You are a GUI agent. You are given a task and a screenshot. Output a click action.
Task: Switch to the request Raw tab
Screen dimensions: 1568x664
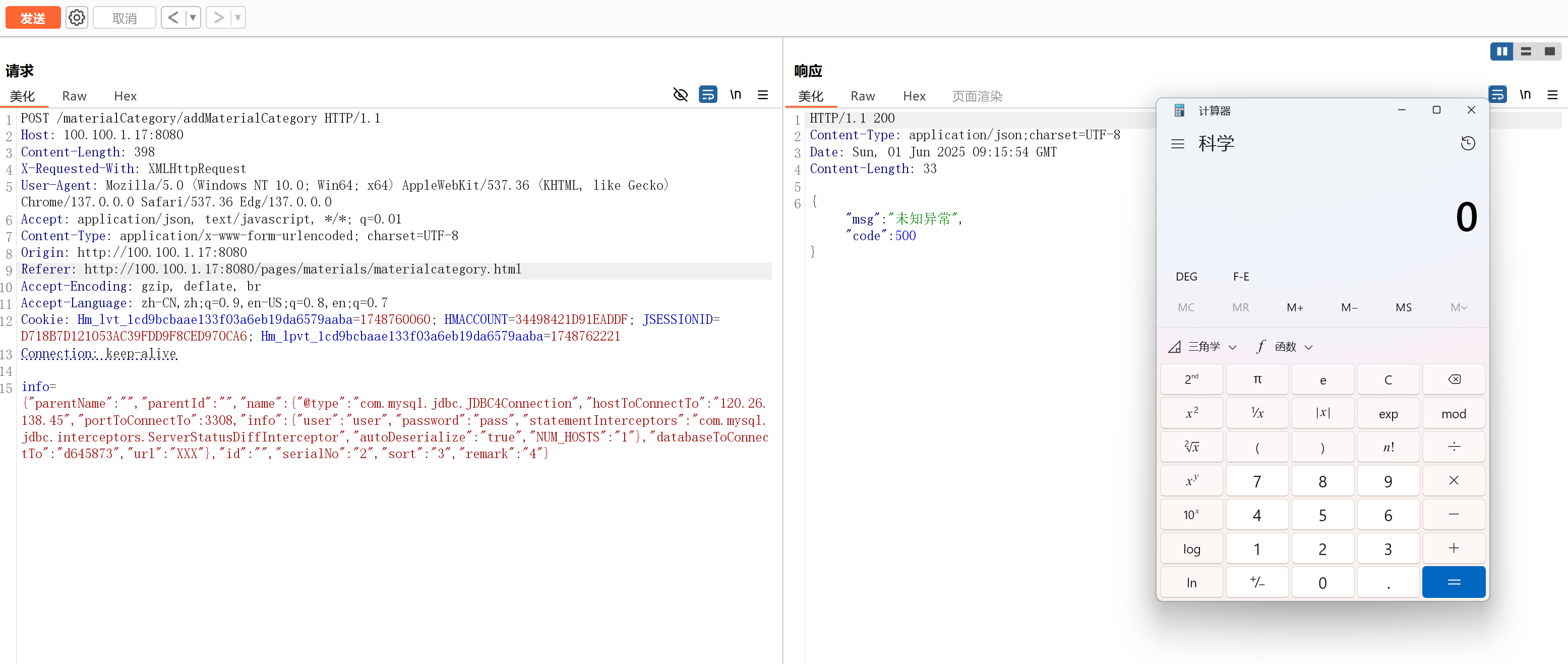coord(74,96)
